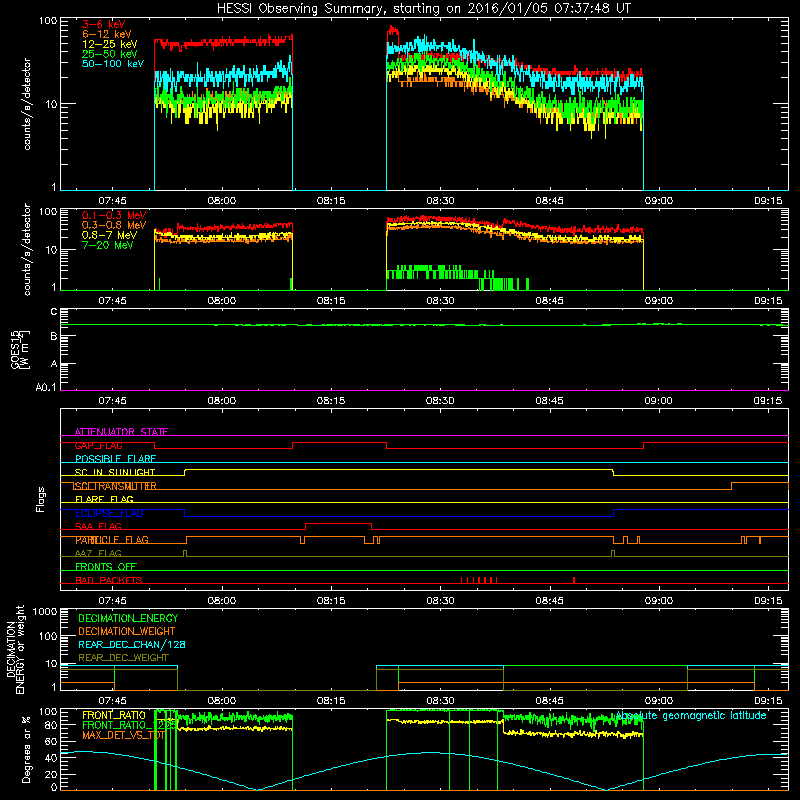
Task: Select the DECIMATION_ENERGY legend label
Action: (x=128, y=618)
